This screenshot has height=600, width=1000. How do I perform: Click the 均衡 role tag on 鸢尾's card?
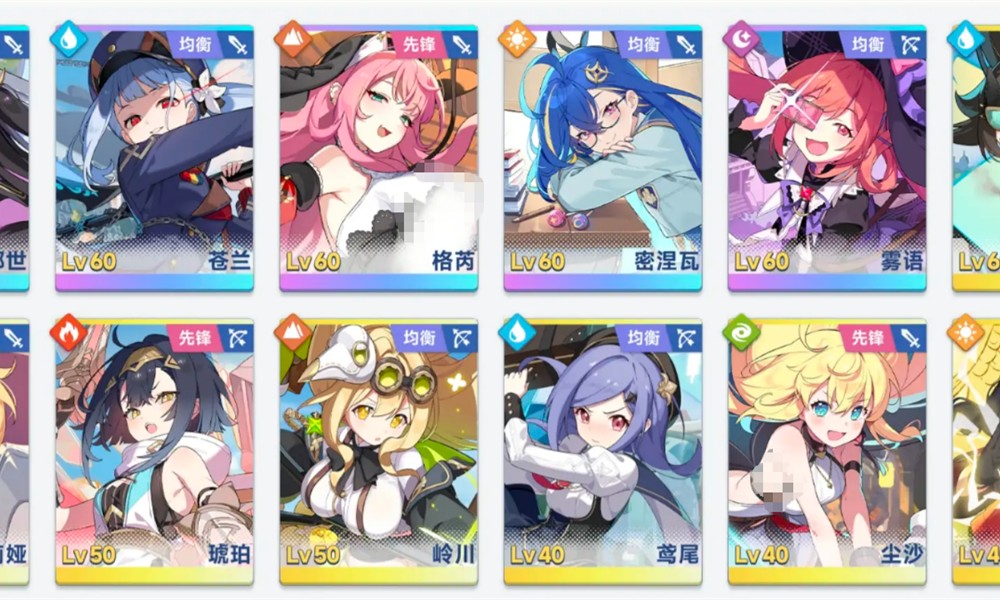tap(643, 338)
